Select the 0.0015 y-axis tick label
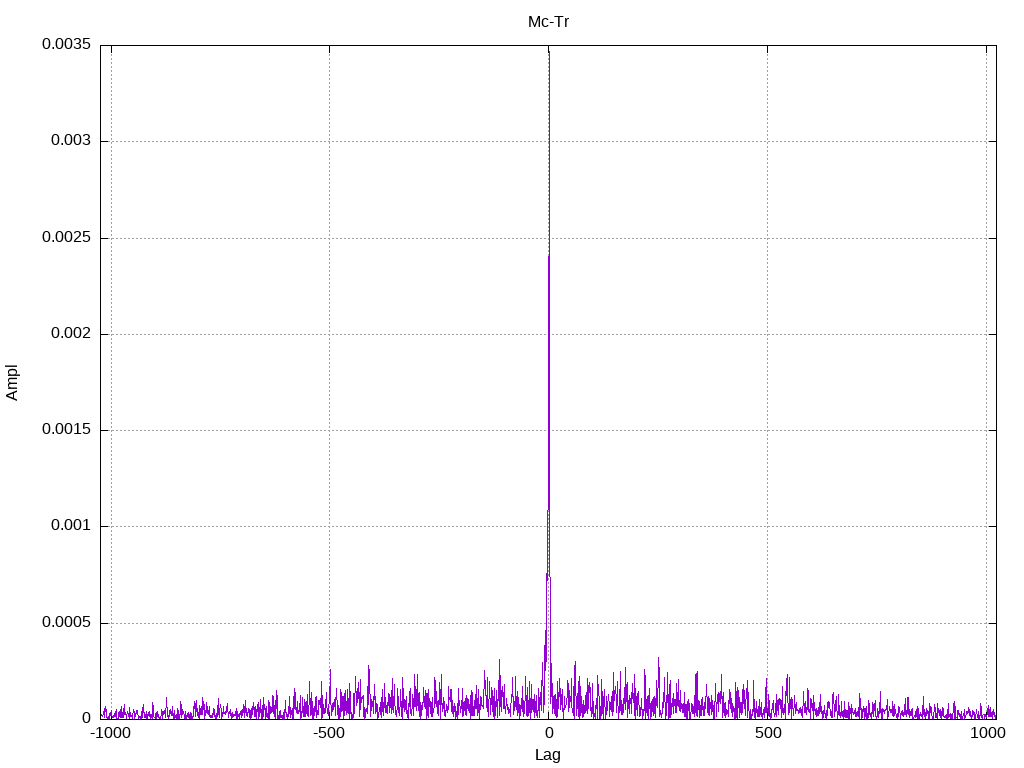Screen dimensions: 1024x768 click(67, 430)
